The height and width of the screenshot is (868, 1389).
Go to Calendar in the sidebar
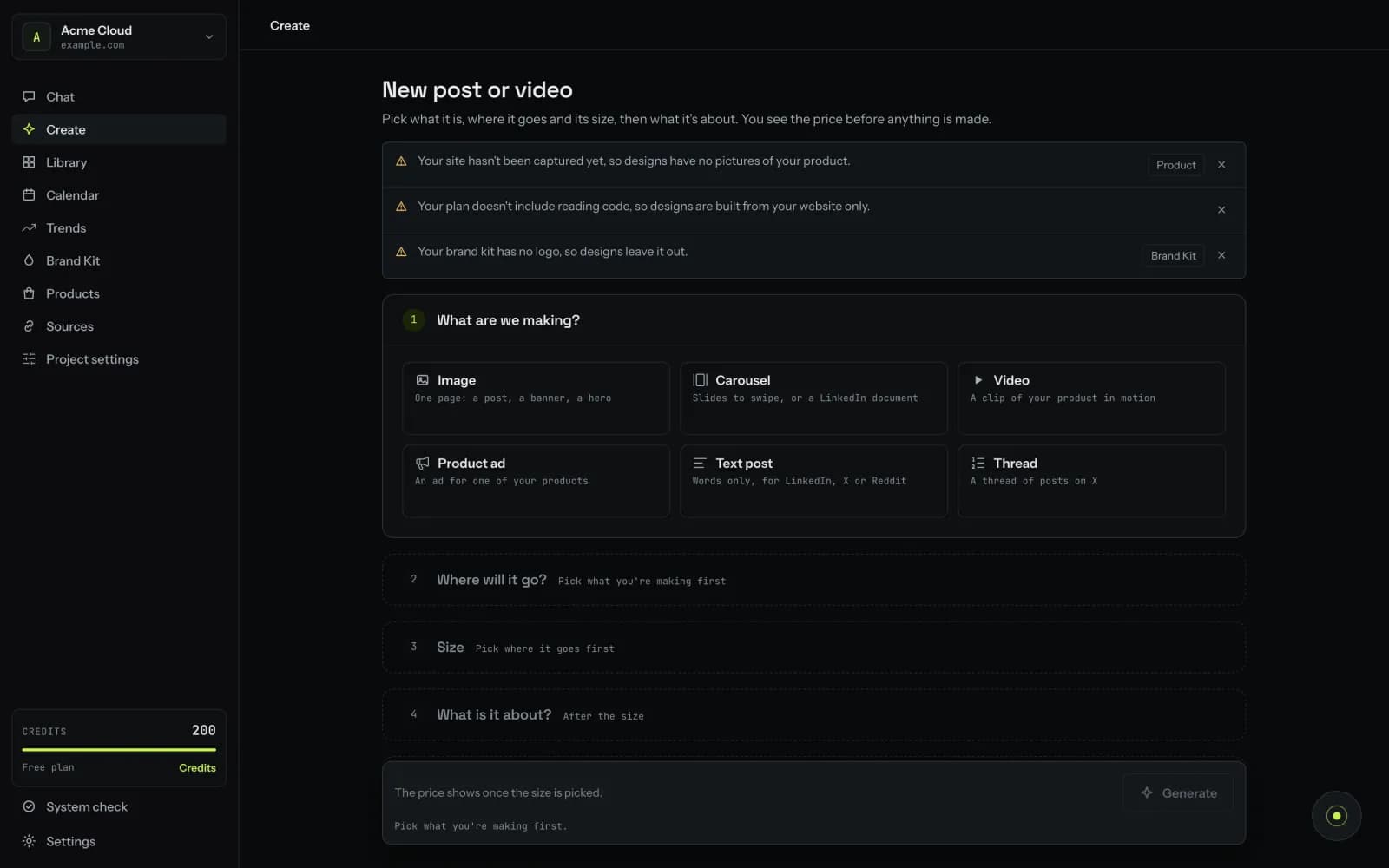(119, 195)
